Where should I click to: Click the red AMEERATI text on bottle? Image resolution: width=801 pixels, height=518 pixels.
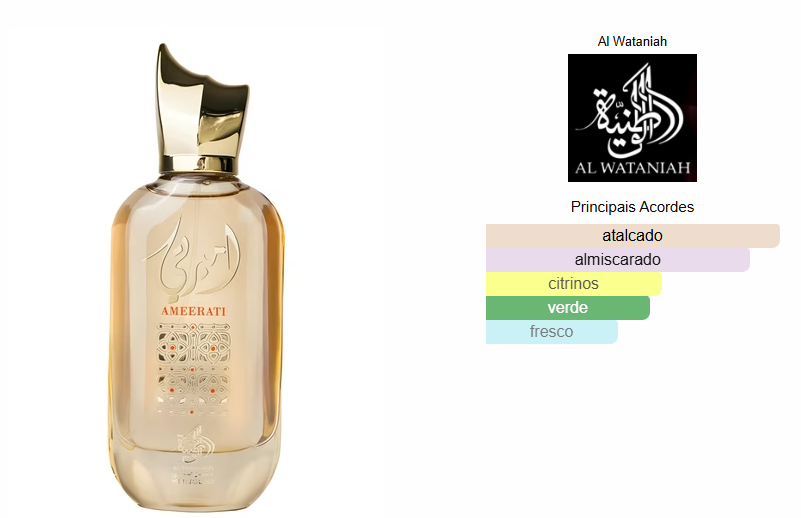click(194, 311)
